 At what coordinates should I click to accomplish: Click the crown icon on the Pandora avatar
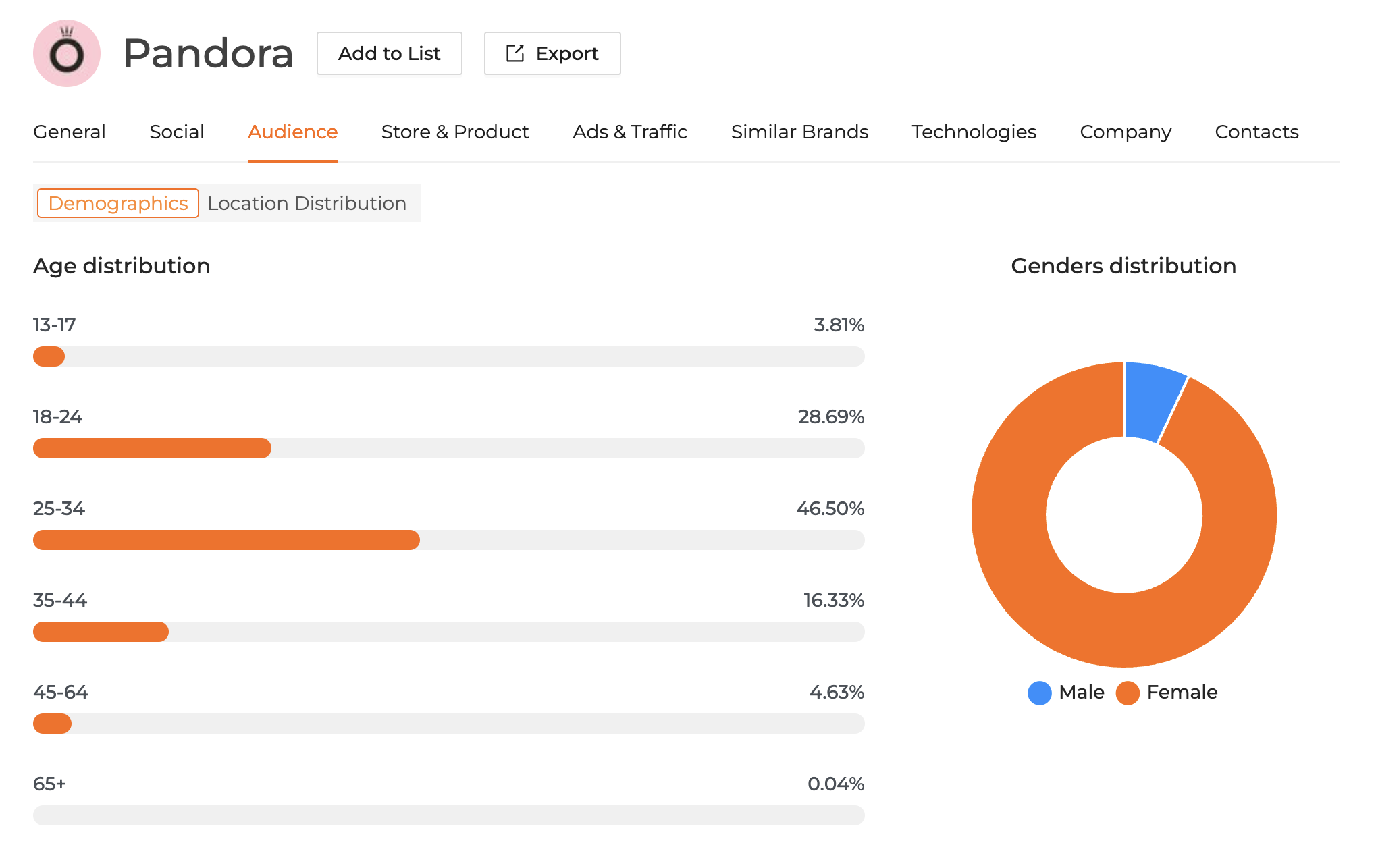click(x=66, y=32)
